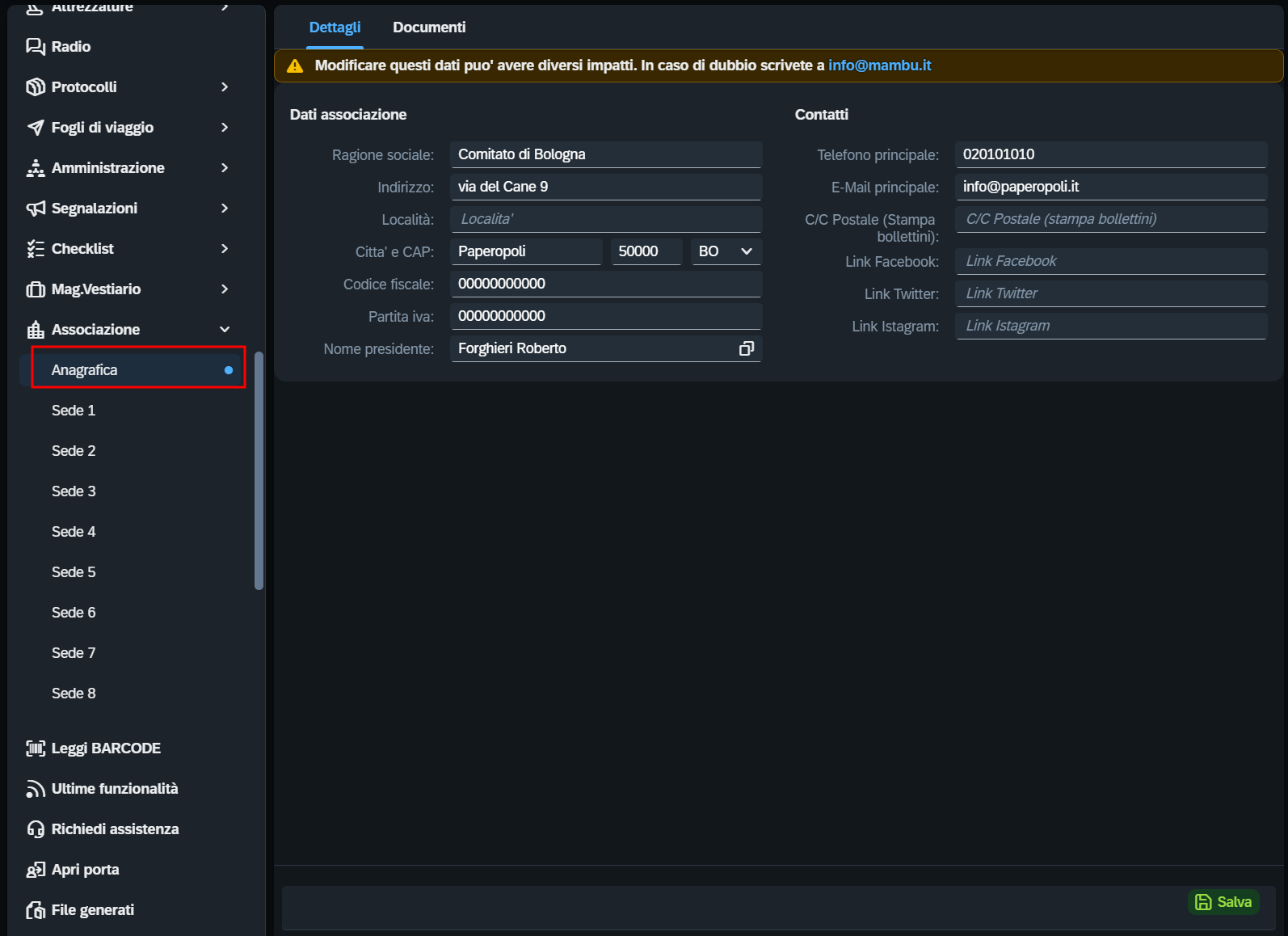1288x936 pixels.
Task: Click the Link Twitter field
Action: (1111, 293)
